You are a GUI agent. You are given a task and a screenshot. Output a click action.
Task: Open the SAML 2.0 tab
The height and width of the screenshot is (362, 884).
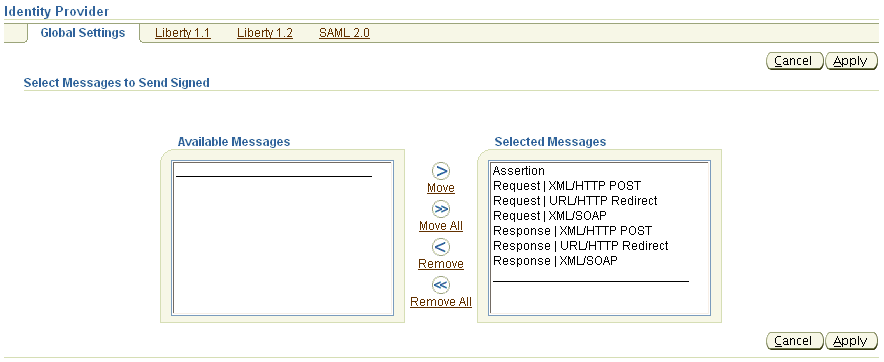point(344,33)
